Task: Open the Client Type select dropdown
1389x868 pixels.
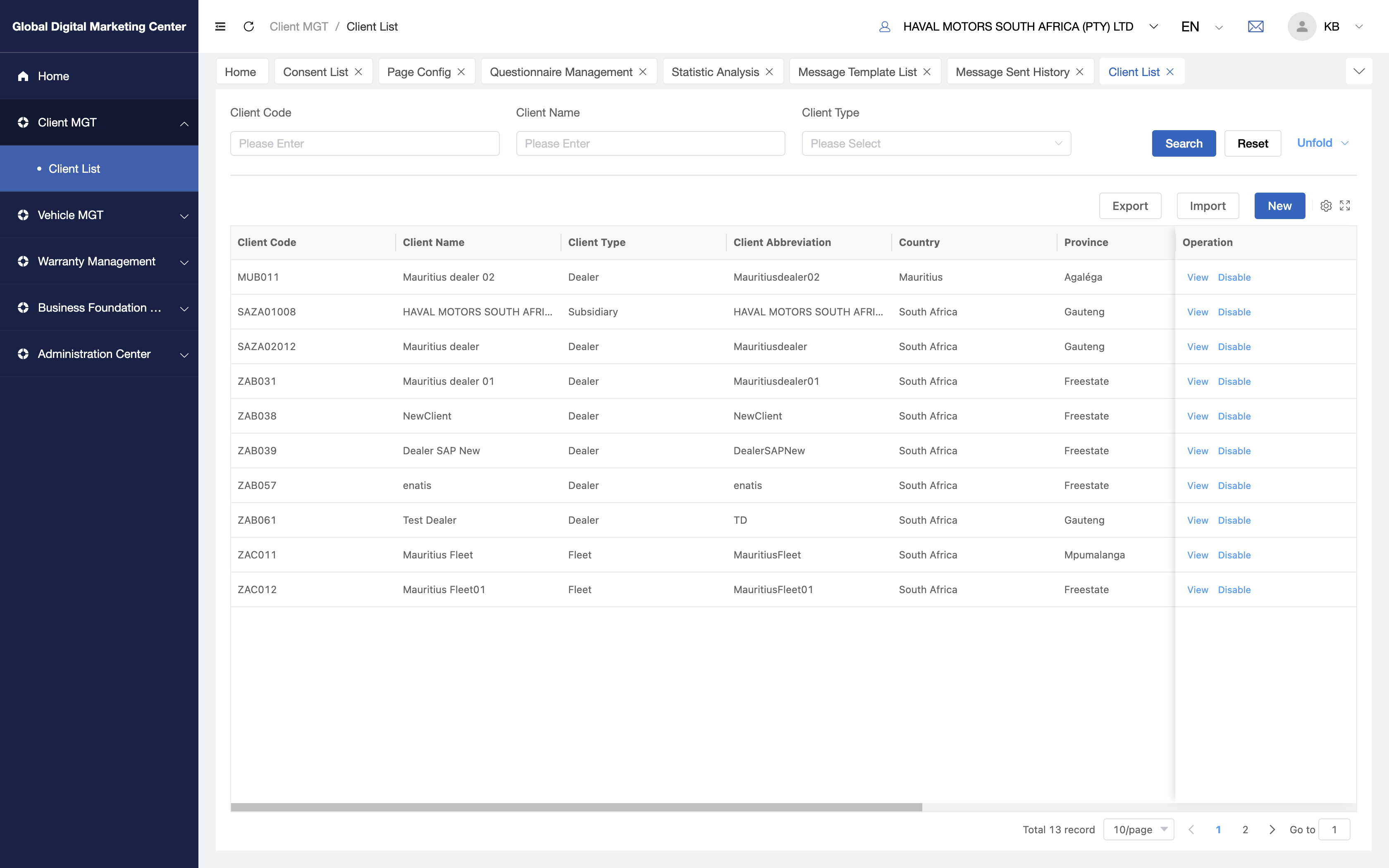Action: point(936,143)
